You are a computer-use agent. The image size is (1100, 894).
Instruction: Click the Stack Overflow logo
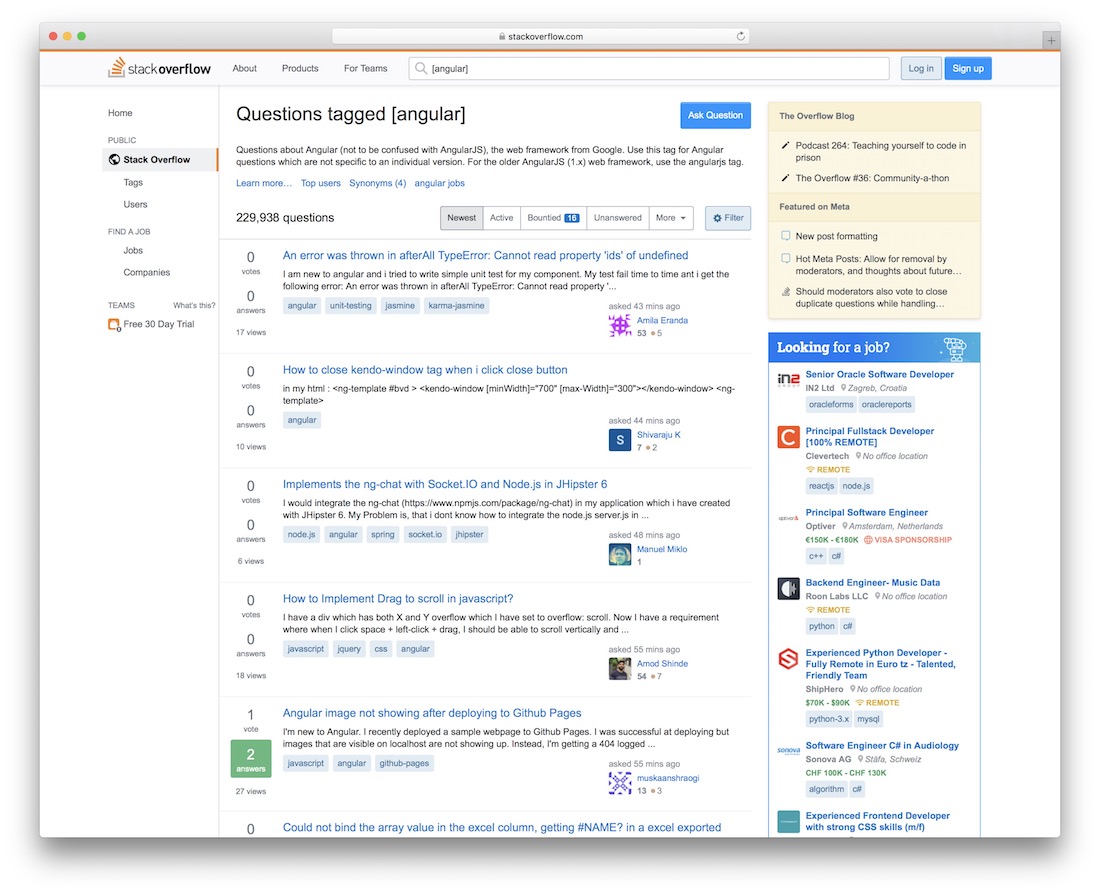tap(159, 68)
